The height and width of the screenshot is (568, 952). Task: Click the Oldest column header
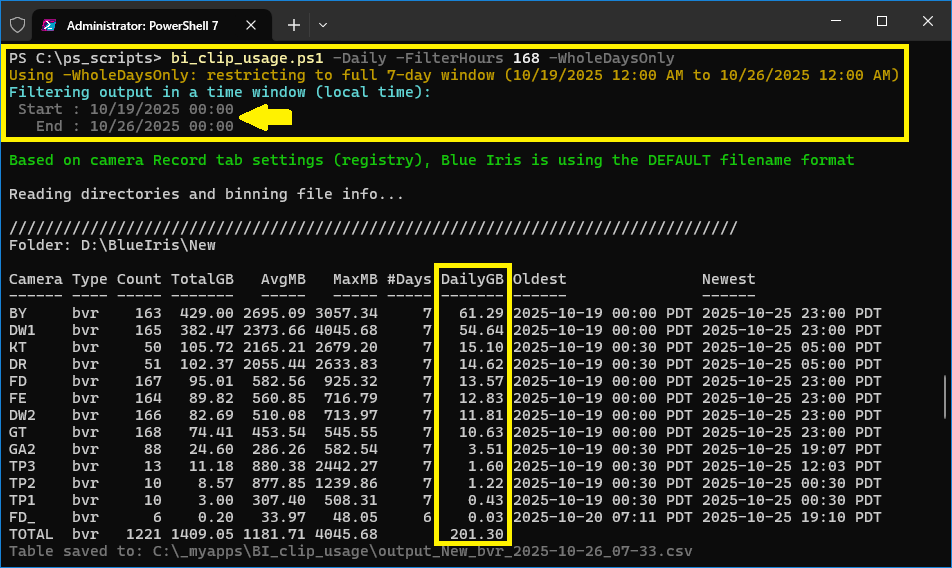[539, 279]
